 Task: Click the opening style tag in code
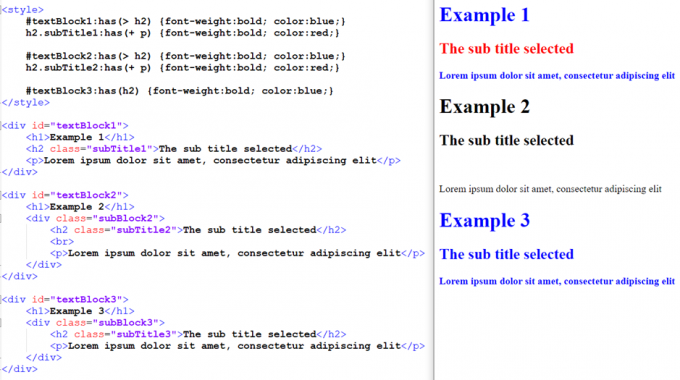pos(23,10)
